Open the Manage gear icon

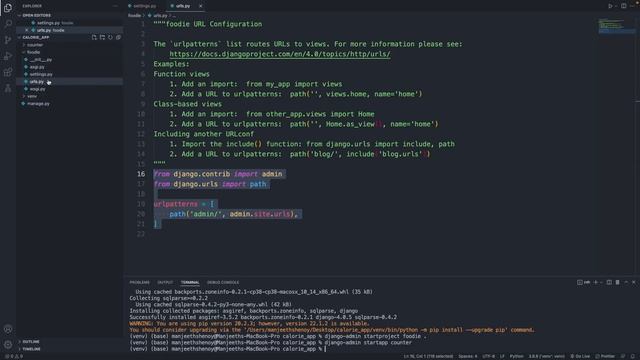coord(8,345)
